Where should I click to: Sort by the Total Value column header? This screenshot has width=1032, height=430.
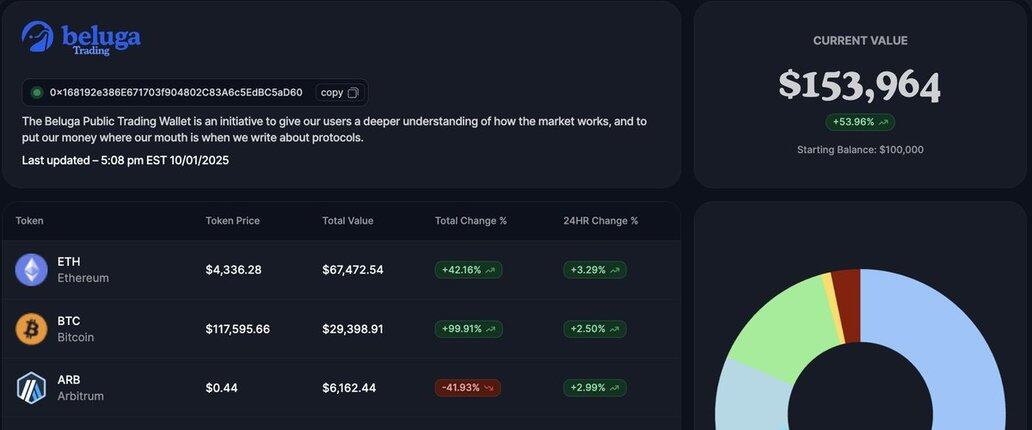(x=348, y=221)
